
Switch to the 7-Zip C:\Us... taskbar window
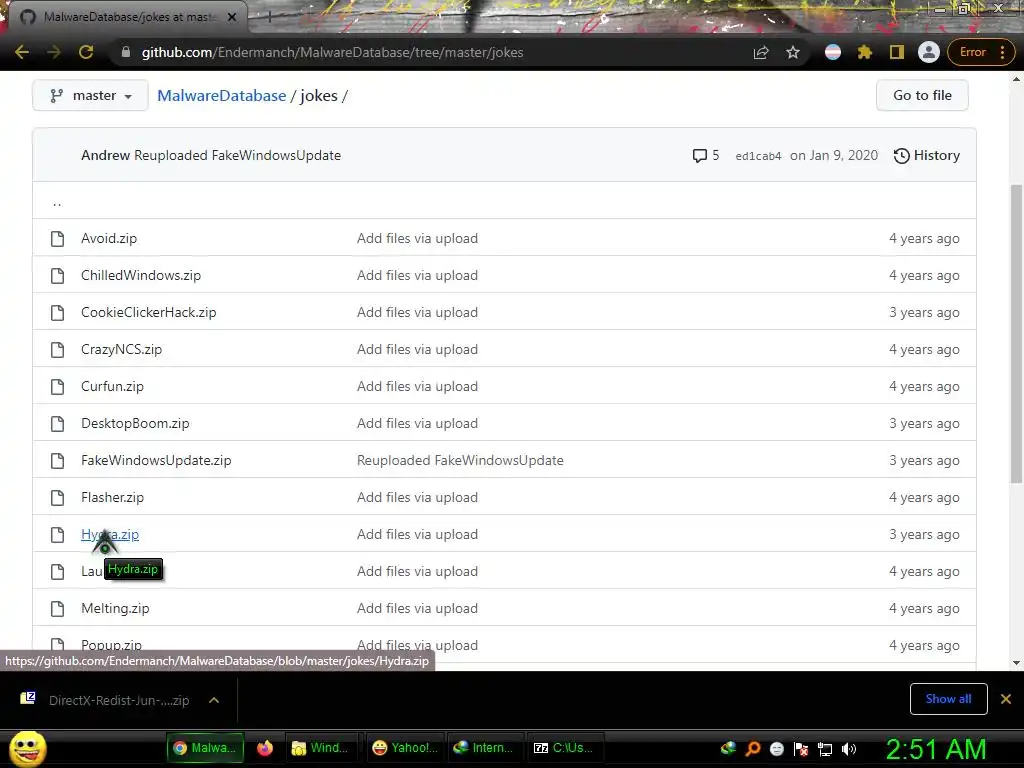coord(566,748)
